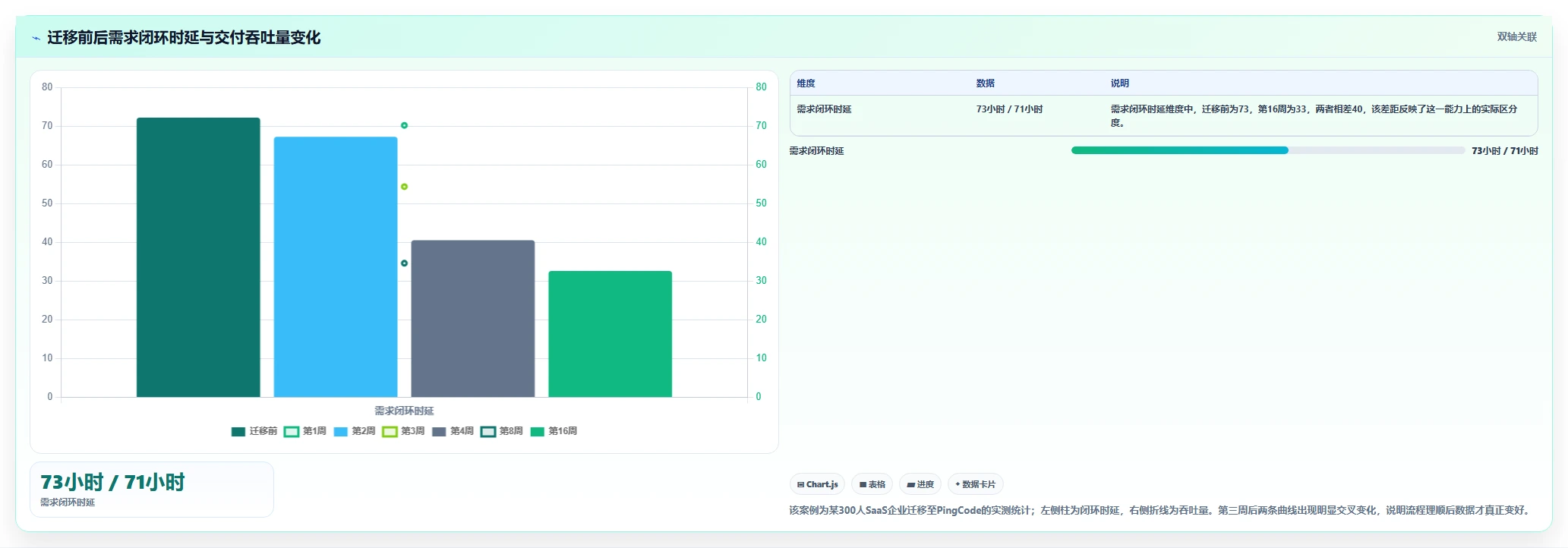The image size is (1568, 548).
Task: Click the footnote paragraph mentioning PingCode
Action: coord(1160,510)
